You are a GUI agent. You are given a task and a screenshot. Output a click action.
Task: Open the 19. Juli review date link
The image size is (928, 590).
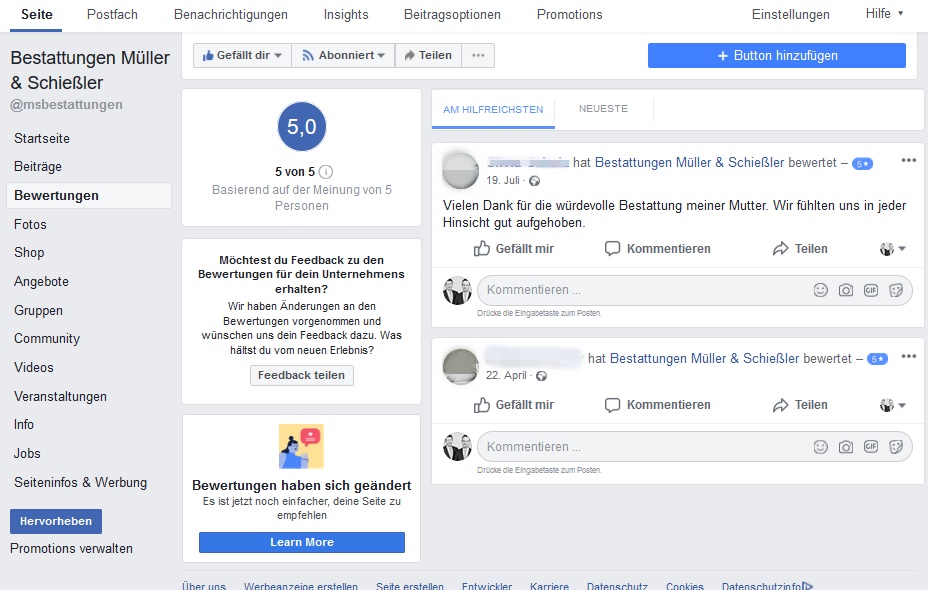click(x=503, y=180)
